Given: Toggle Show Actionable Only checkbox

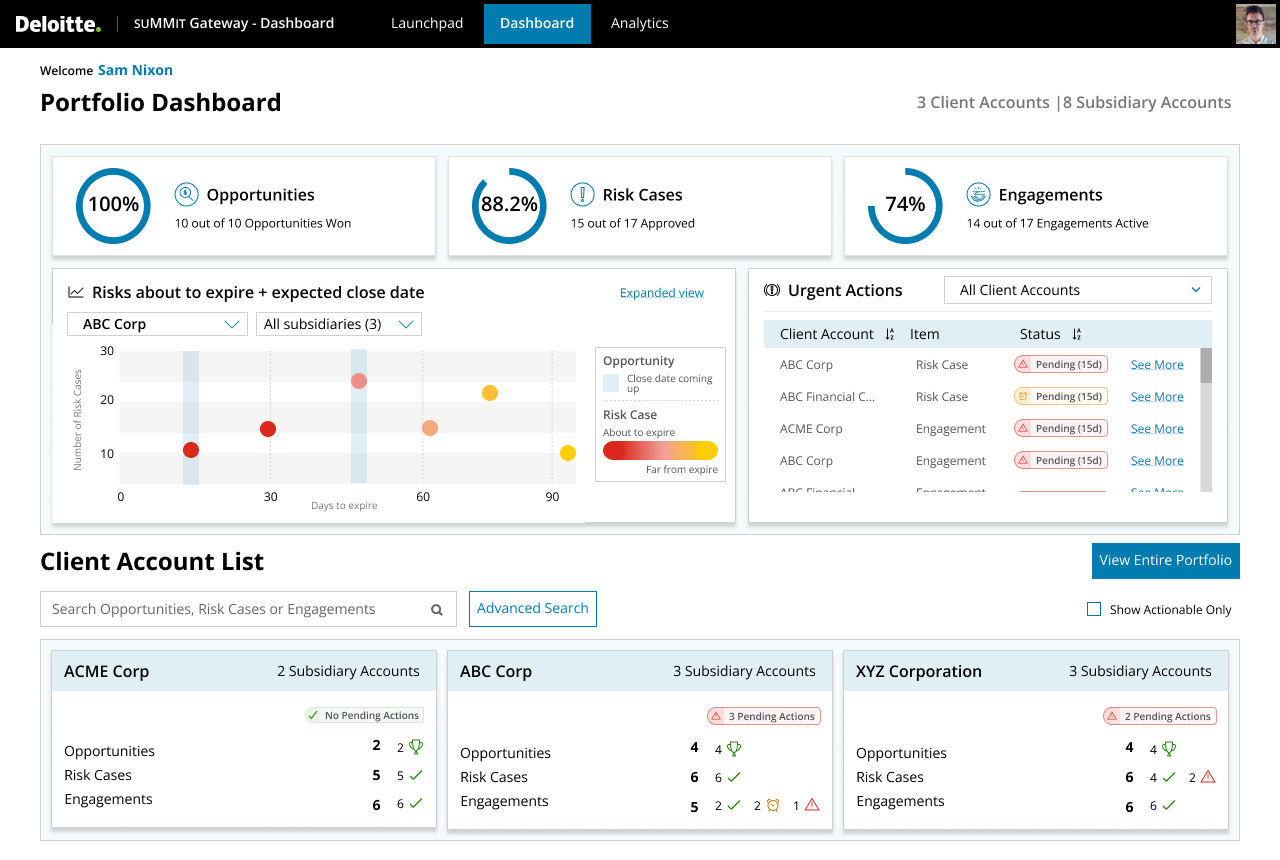Looking at the screenshot, I should 1094,609.
